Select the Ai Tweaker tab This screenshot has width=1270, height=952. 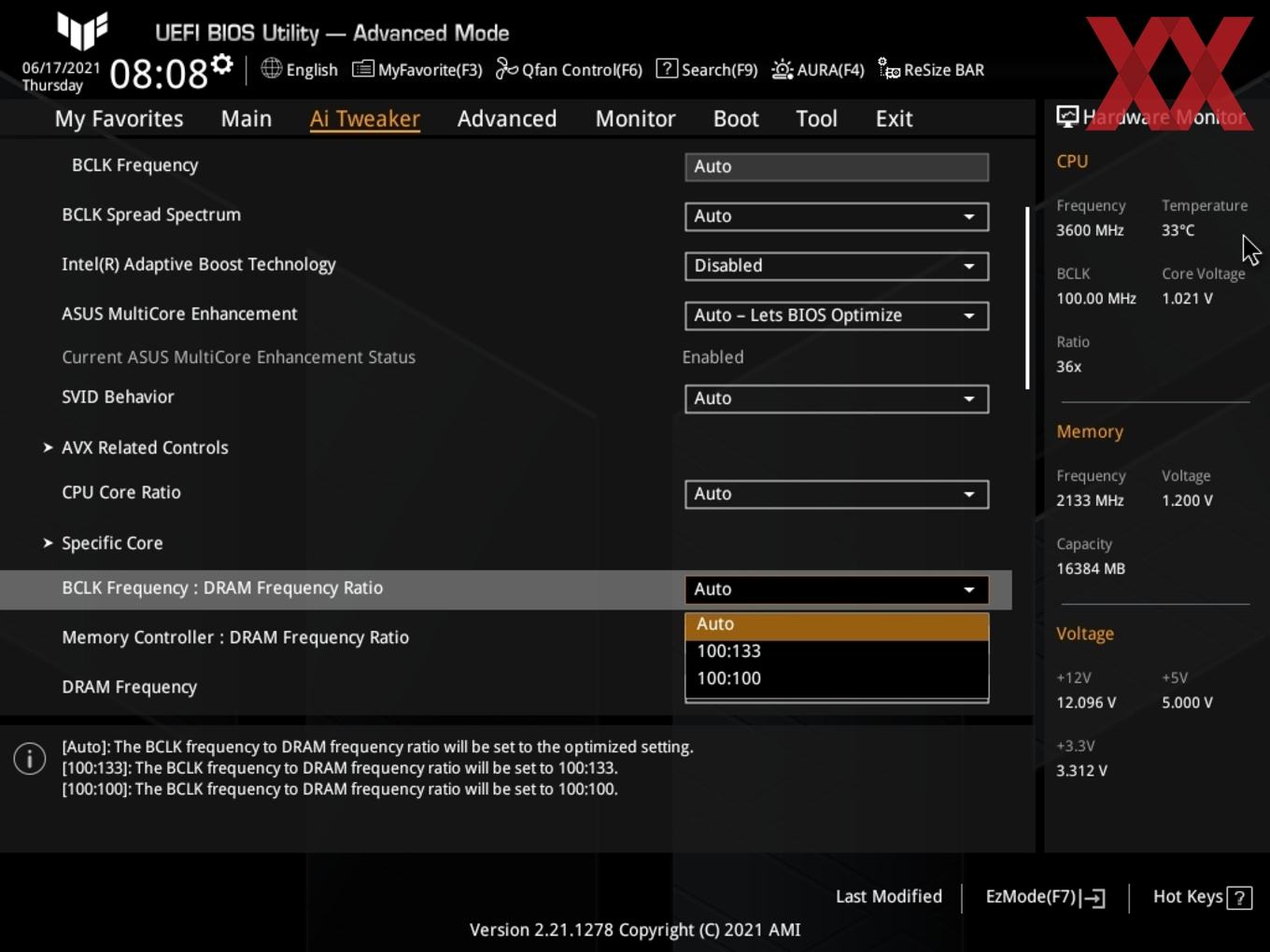pos(365,119)
